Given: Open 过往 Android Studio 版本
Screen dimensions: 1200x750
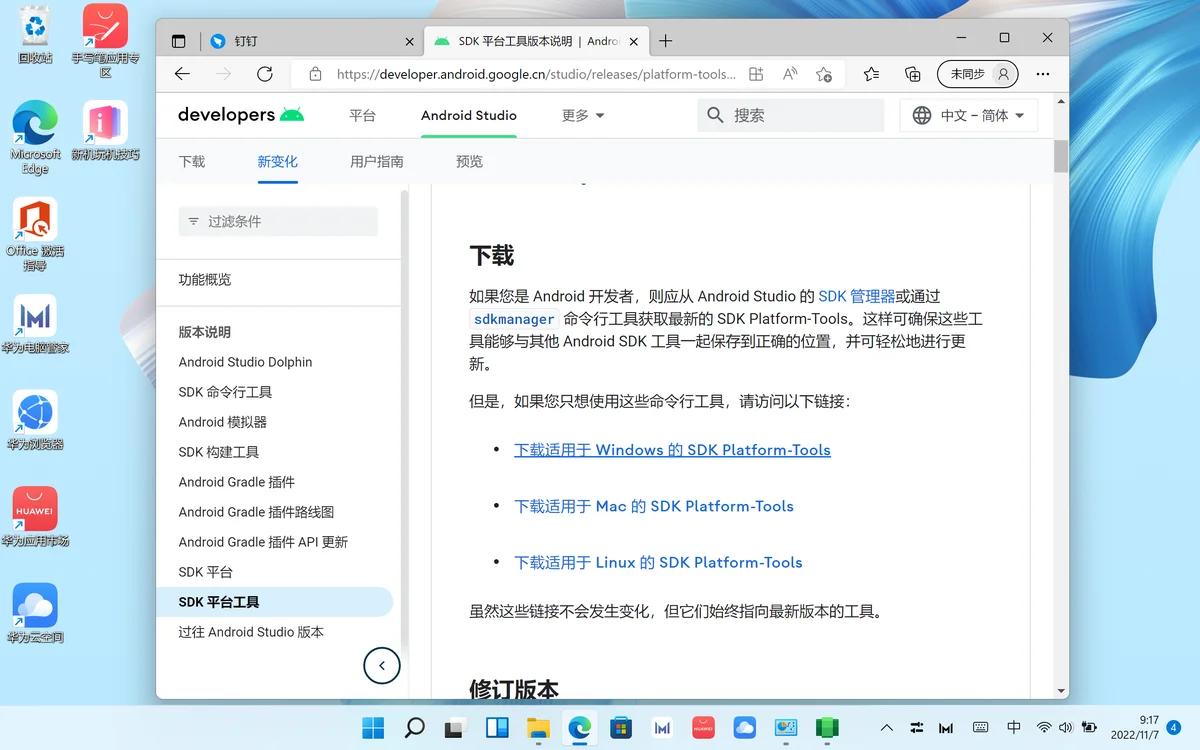Looking at the screenshot, I should [x=251, y=632].
